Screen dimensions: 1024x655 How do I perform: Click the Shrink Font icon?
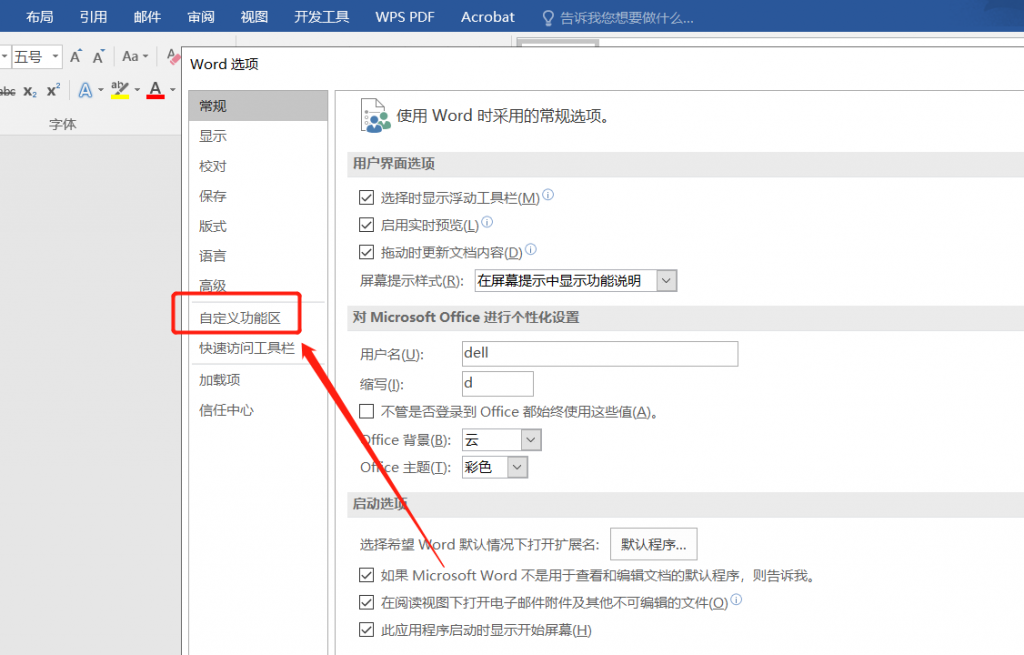coord(98,57)
